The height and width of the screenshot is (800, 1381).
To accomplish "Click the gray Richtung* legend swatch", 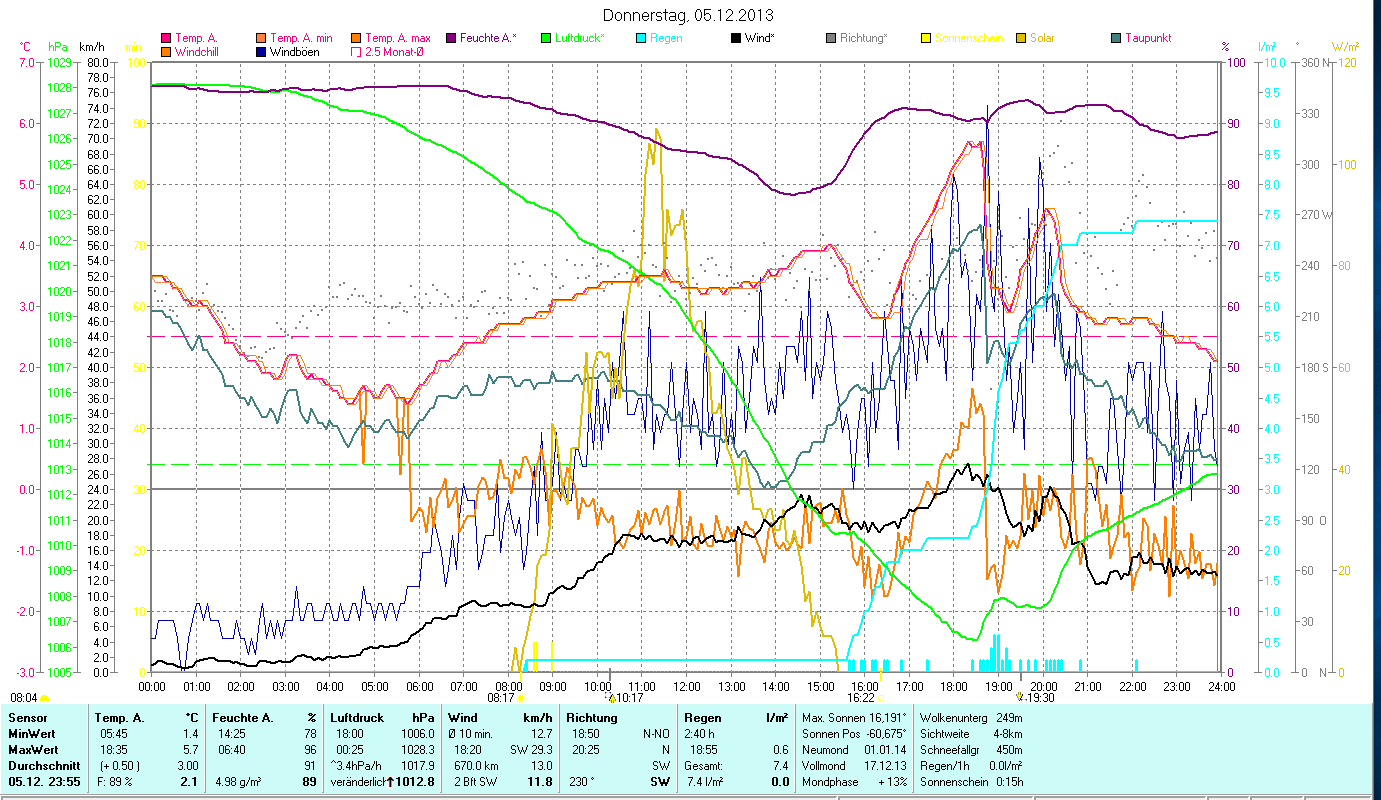I will (x=831, y=38).
